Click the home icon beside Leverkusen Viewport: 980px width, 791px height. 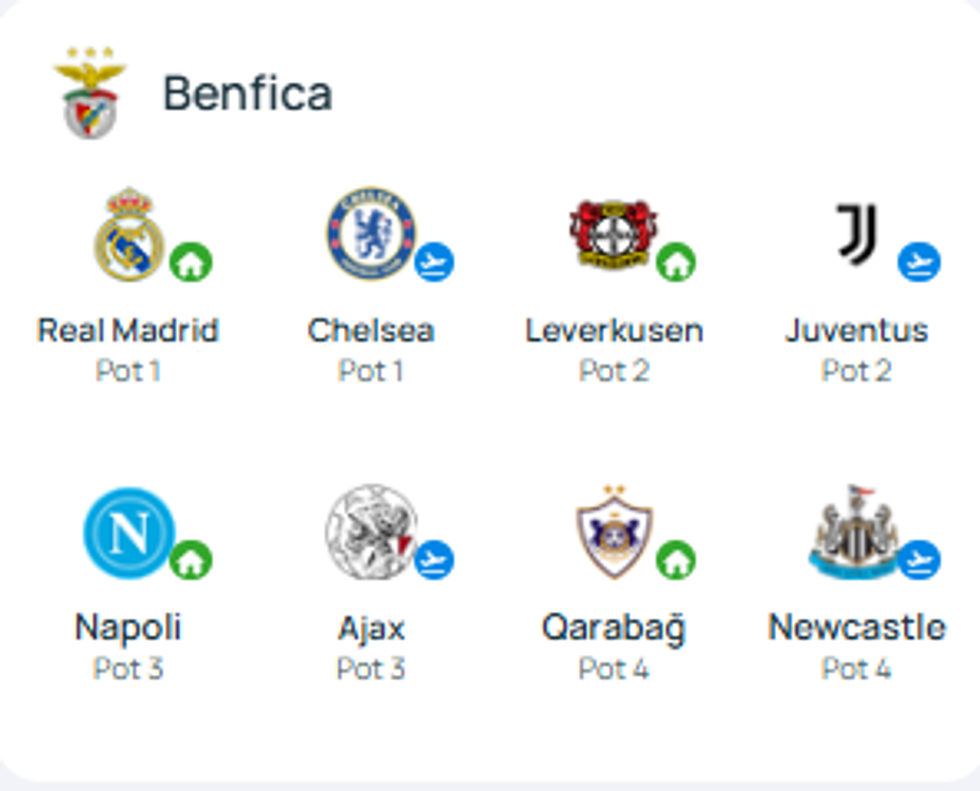click(x=676, y=263)
